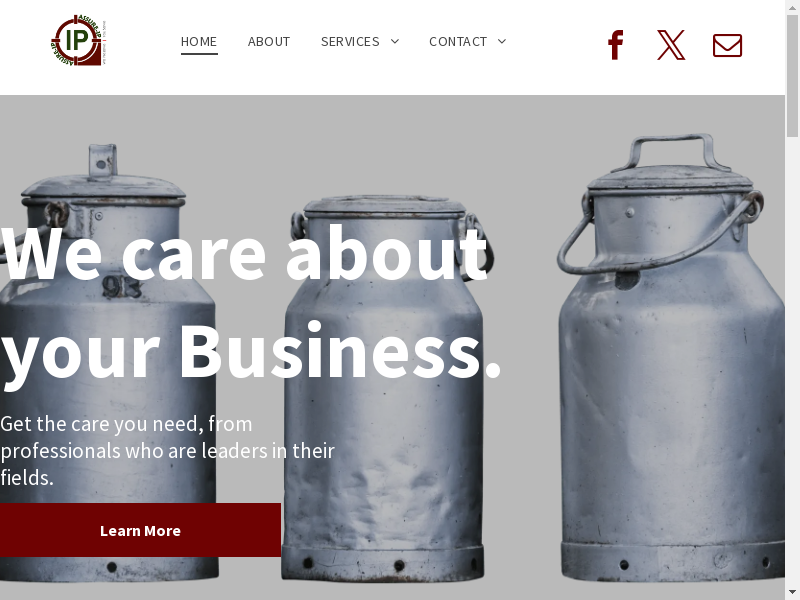Click the scrollbar up arrow
This screenshot has height=600, width=800.
792,7
